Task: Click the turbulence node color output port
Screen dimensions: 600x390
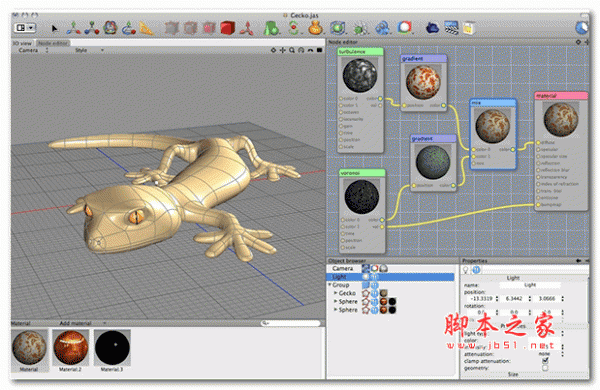Action: click(x=380, y=99)
